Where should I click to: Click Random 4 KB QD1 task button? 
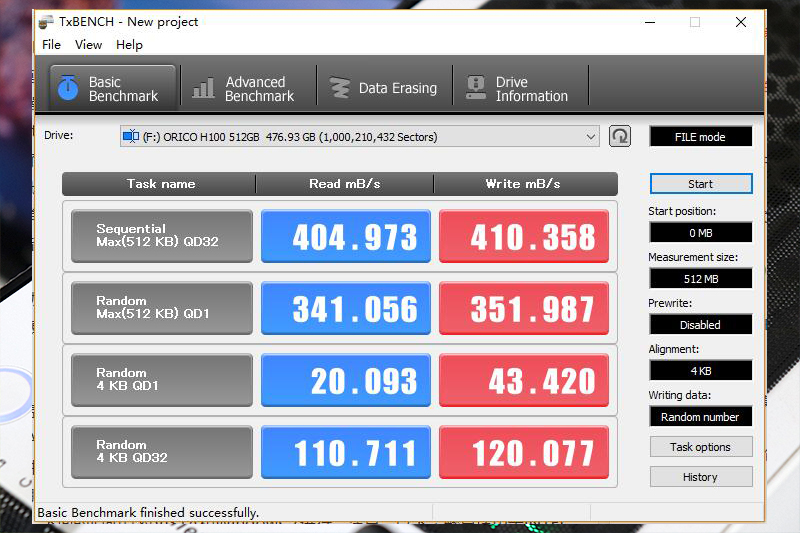tap(162, 380)
